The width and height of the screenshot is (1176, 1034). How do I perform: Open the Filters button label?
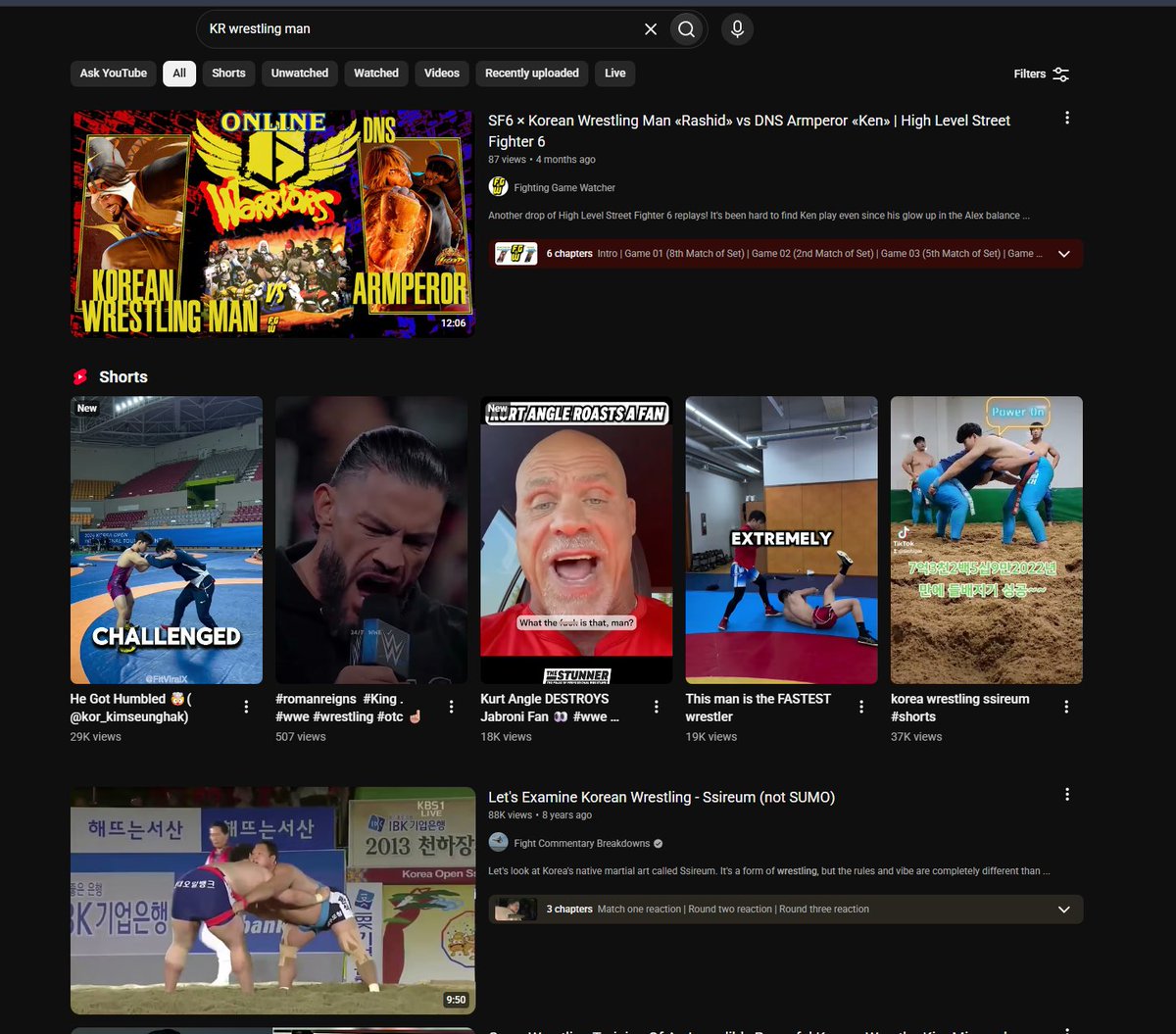(x=1030, y=74)
